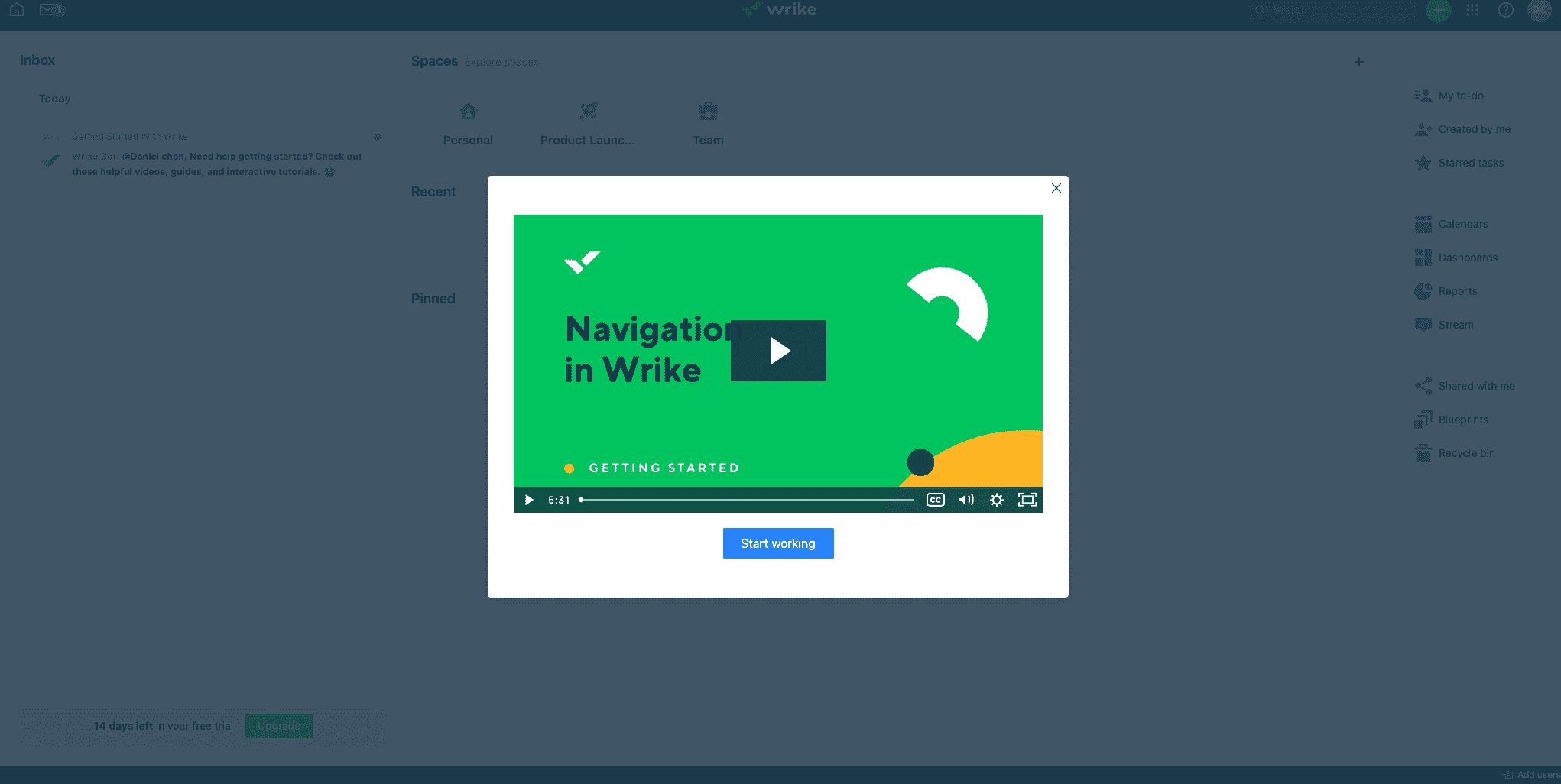Click the Home icon in top bar

[17, 10]
